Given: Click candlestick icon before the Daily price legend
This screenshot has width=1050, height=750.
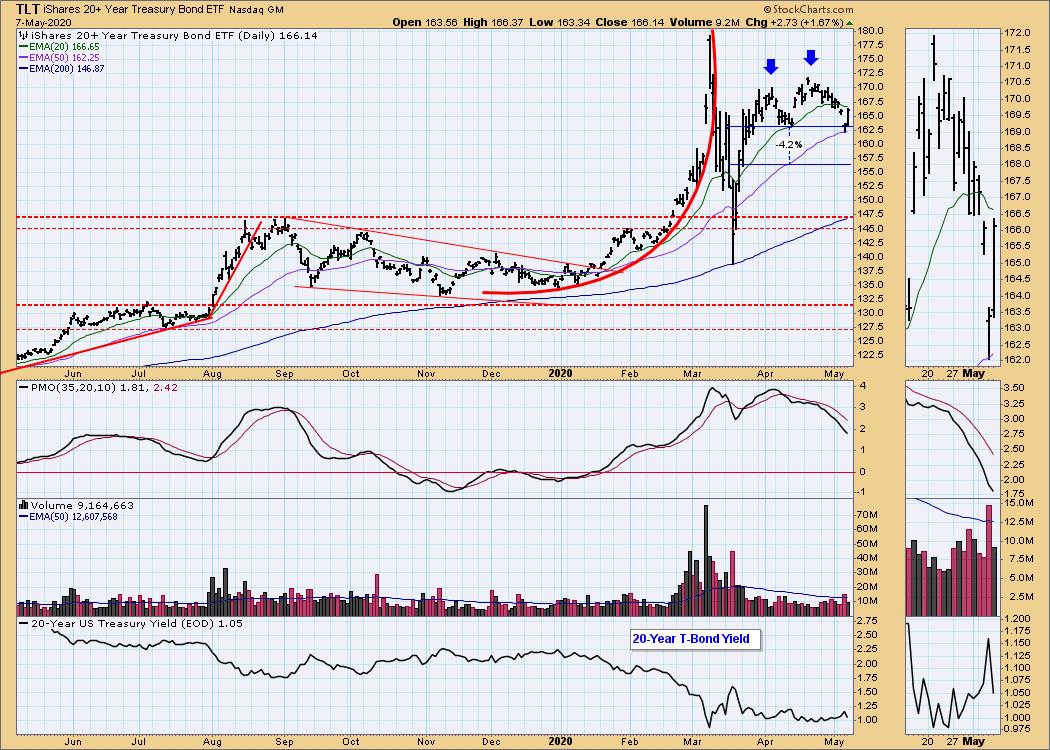Looking at the screenshot, I should tap(24, 35).
